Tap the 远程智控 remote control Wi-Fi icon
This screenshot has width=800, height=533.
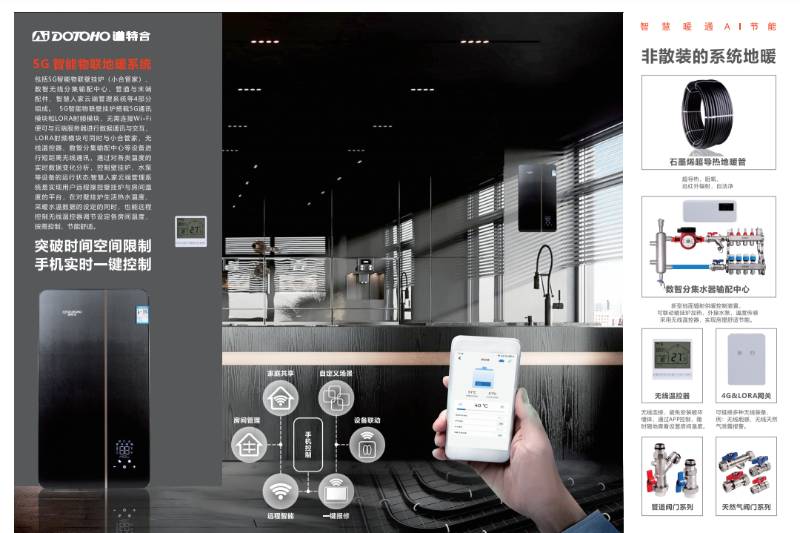pos(281,491)
